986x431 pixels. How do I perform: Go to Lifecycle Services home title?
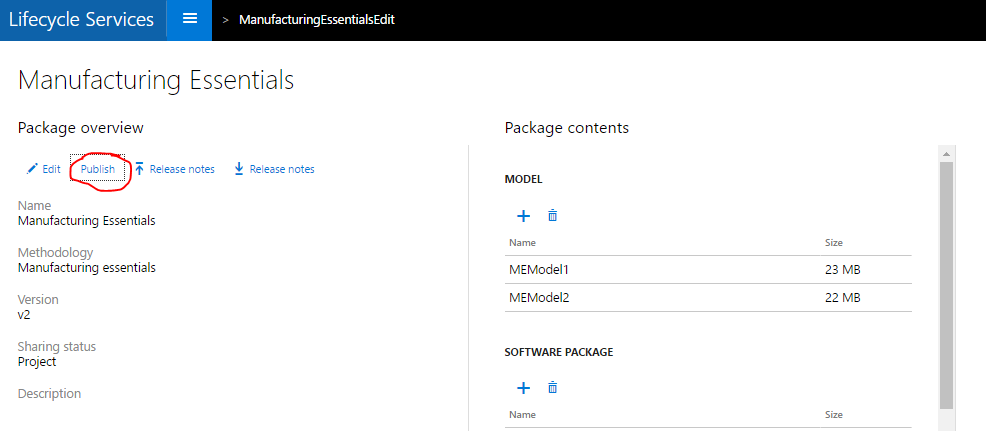tap(82, 20)
